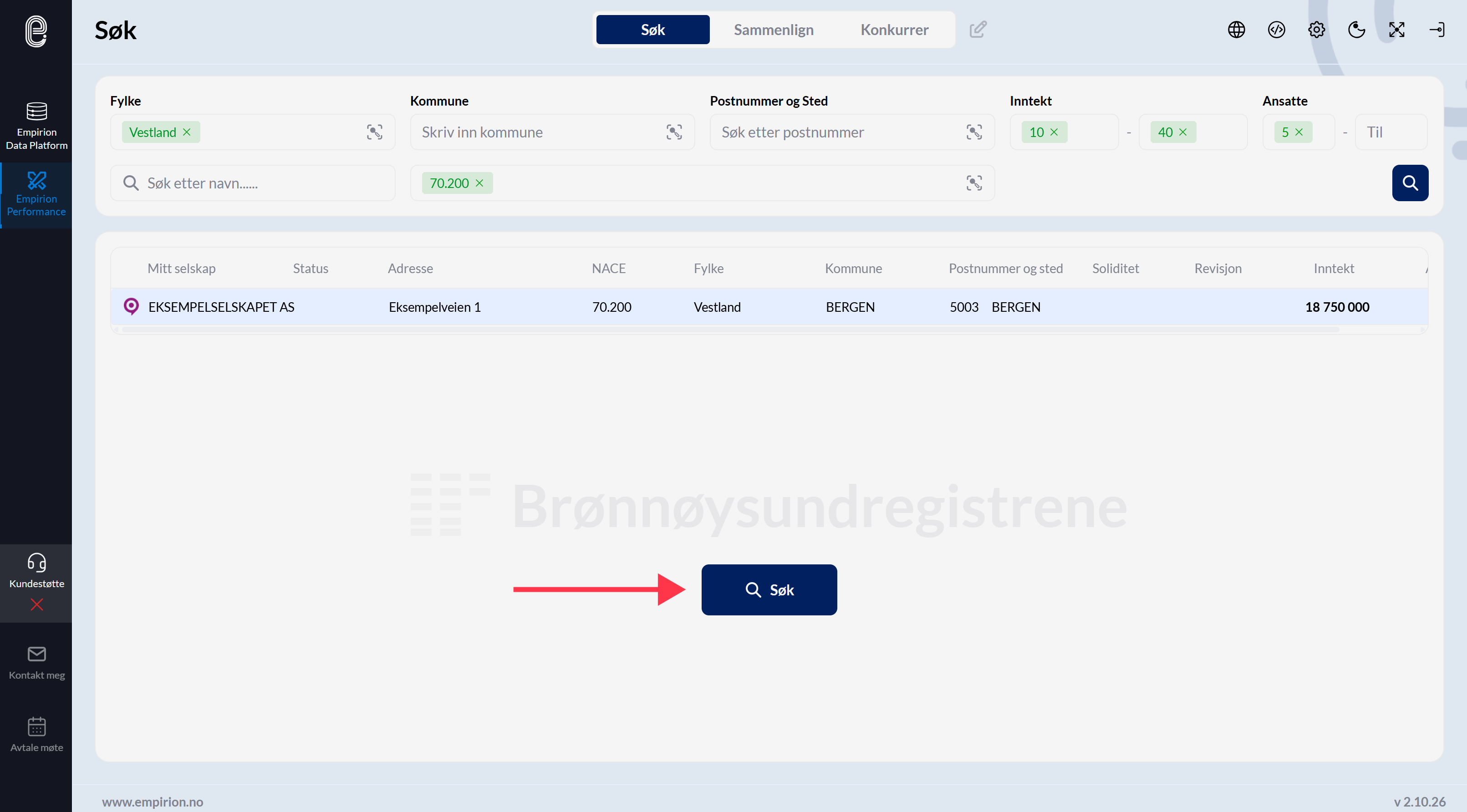The height and width of the screenshot is (812, 1467).
Task: Open Empirion Data Platform
Action: pos(36,126)
